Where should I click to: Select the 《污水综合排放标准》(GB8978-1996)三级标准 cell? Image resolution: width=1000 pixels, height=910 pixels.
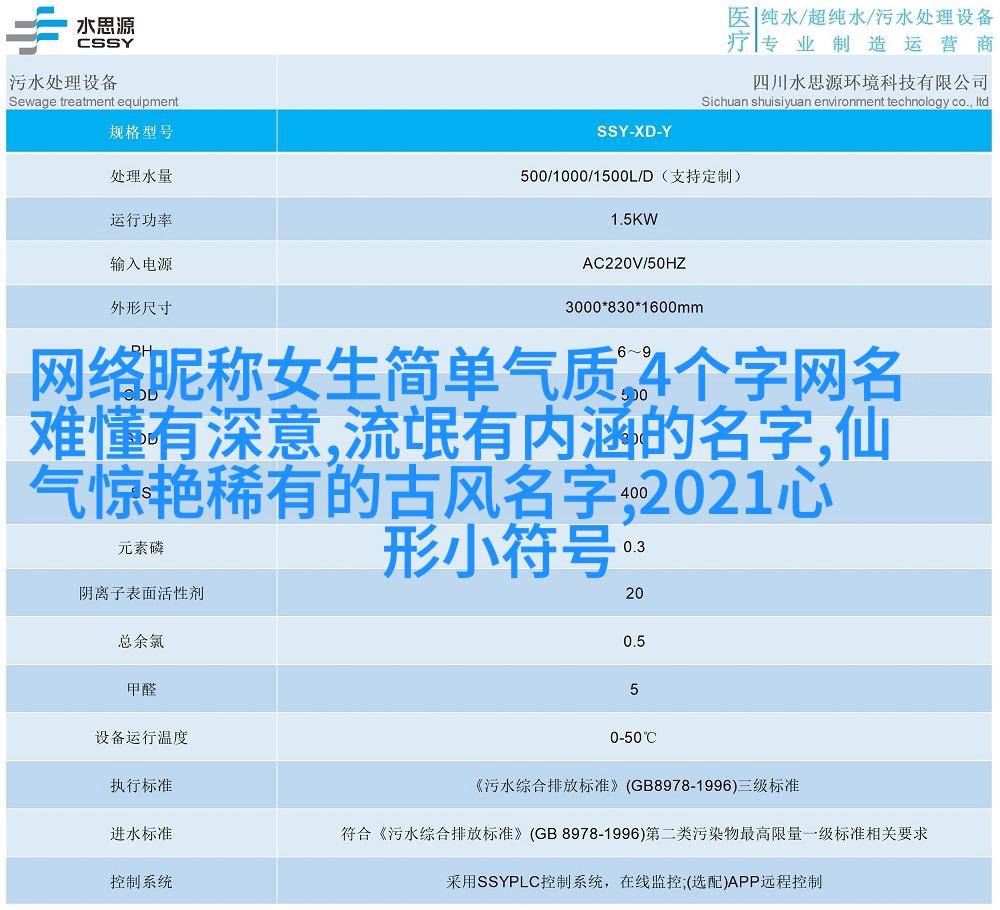(x=634, y=786)
